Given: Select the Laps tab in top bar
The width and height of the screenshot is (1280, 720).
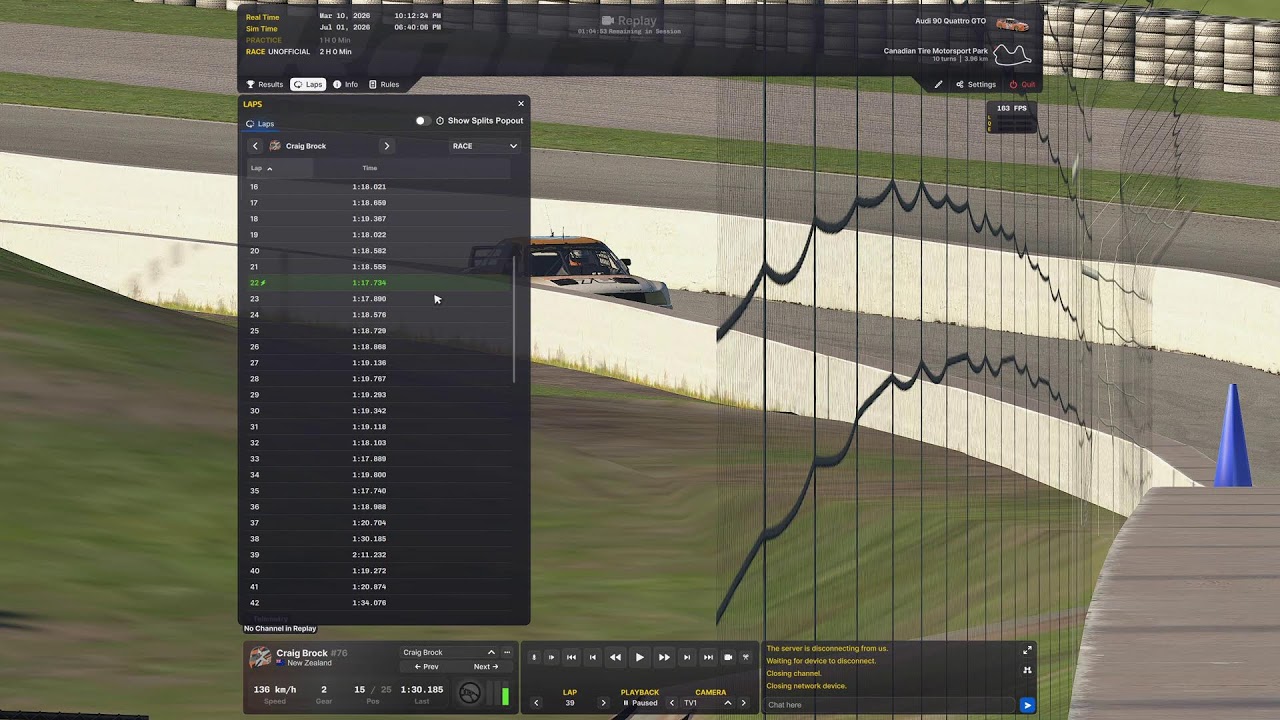Looking at the screenshot, I should tap(308, 84).
